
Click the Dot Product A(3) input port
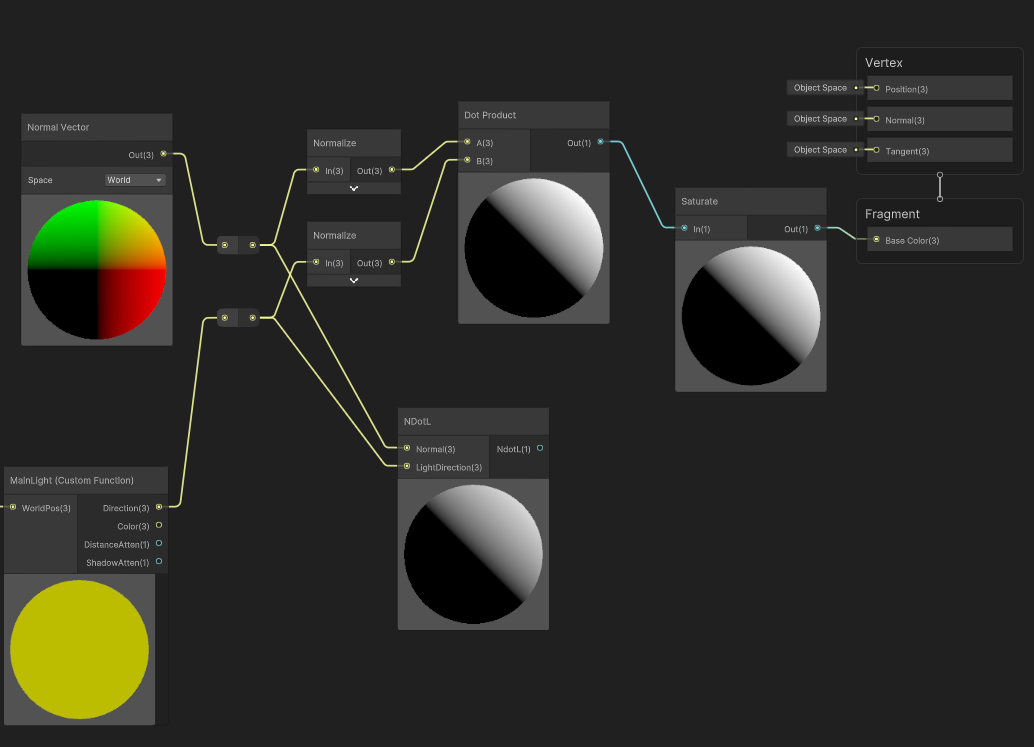(465, 142)
